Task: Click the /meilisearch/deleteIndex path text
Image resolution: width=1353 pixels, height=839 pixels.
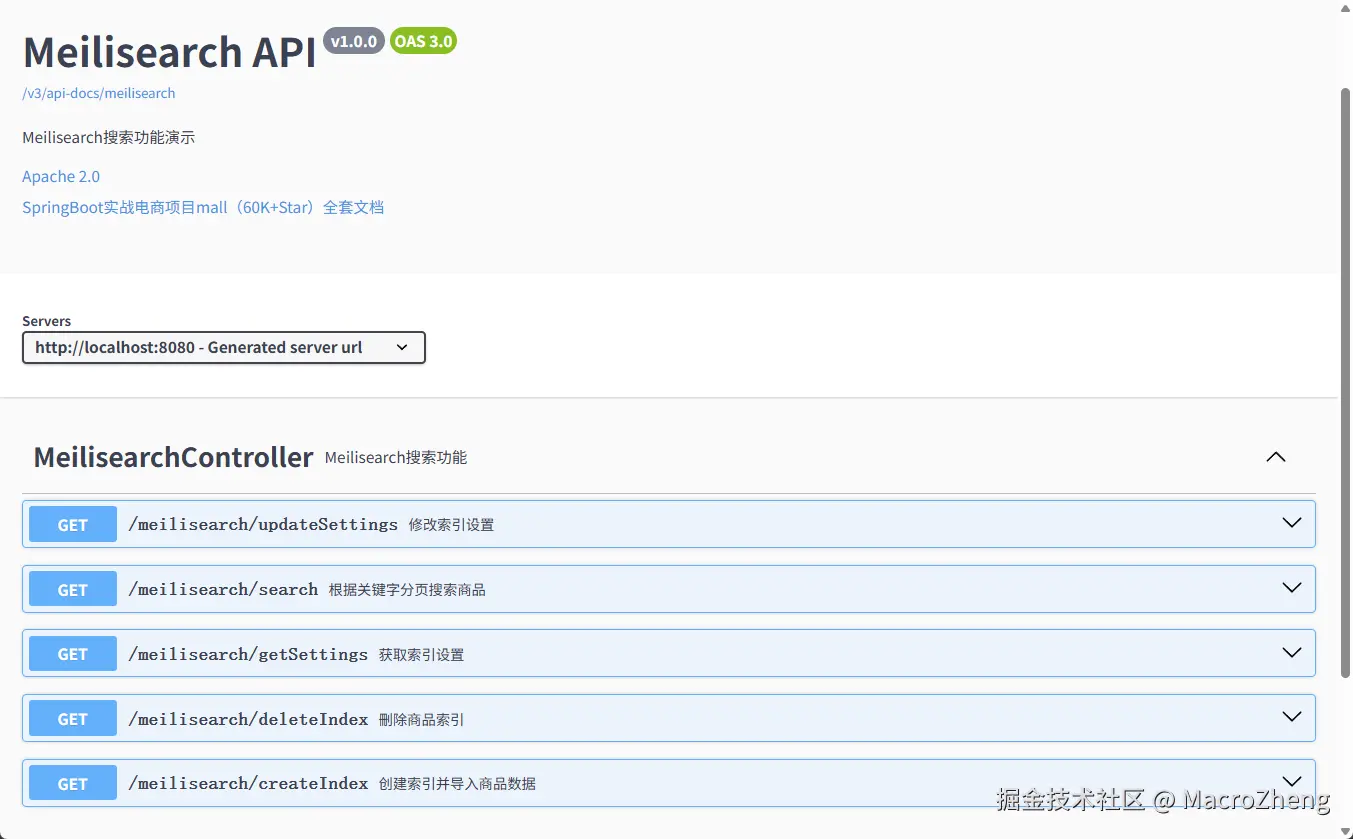Action: pos(248,719)
